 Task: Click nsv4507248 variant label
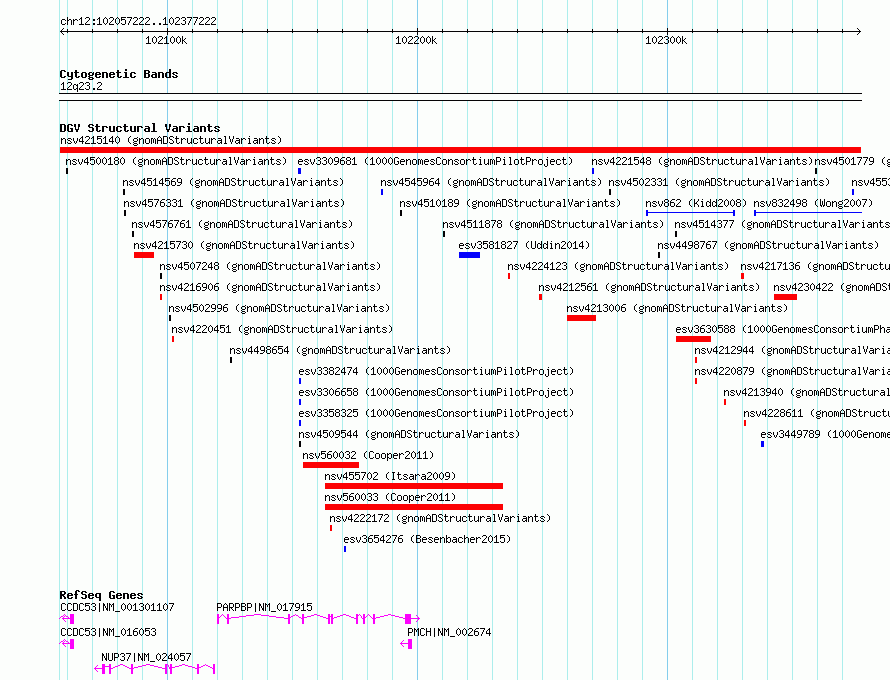pos(270,266)
